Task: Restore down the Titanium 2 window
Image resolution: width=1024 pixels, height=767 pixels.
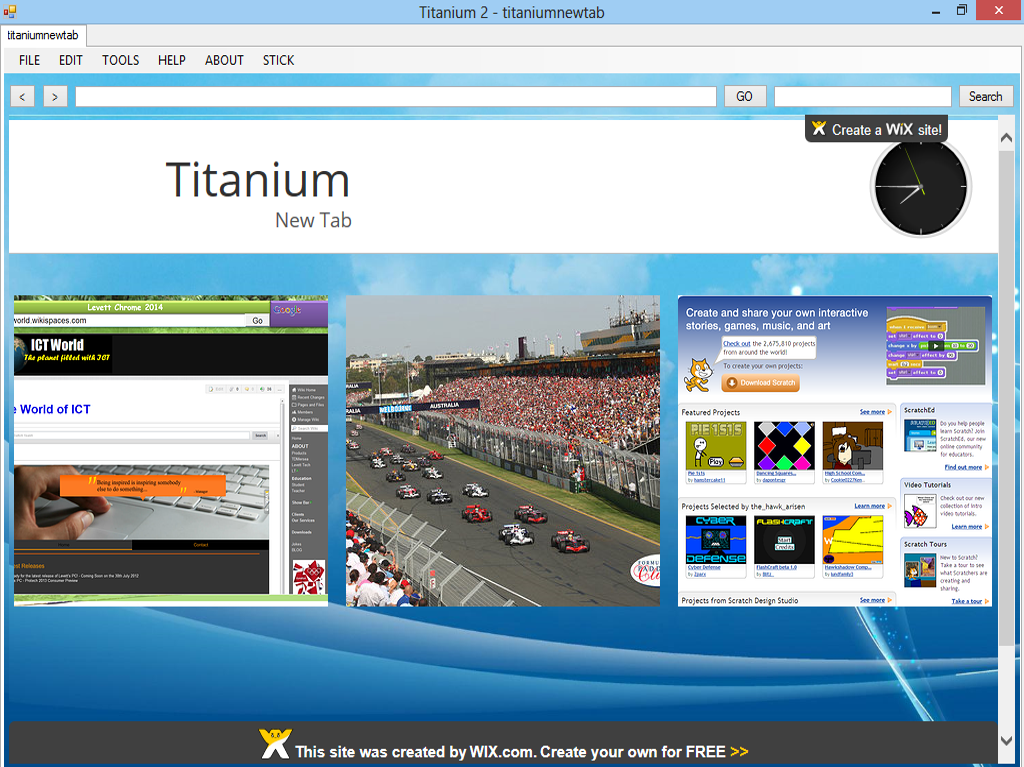Action: point(961,10)
